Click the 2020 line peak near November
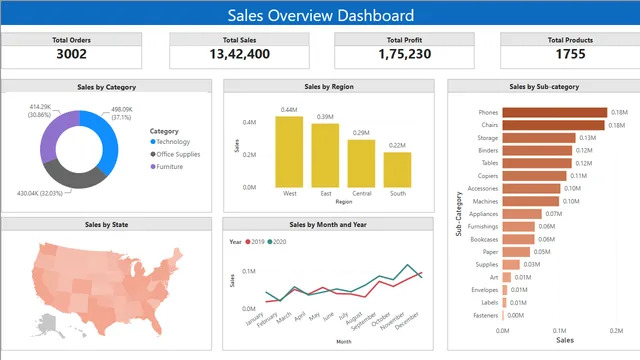This screenshot has height=360, width=640. [407, 265]
